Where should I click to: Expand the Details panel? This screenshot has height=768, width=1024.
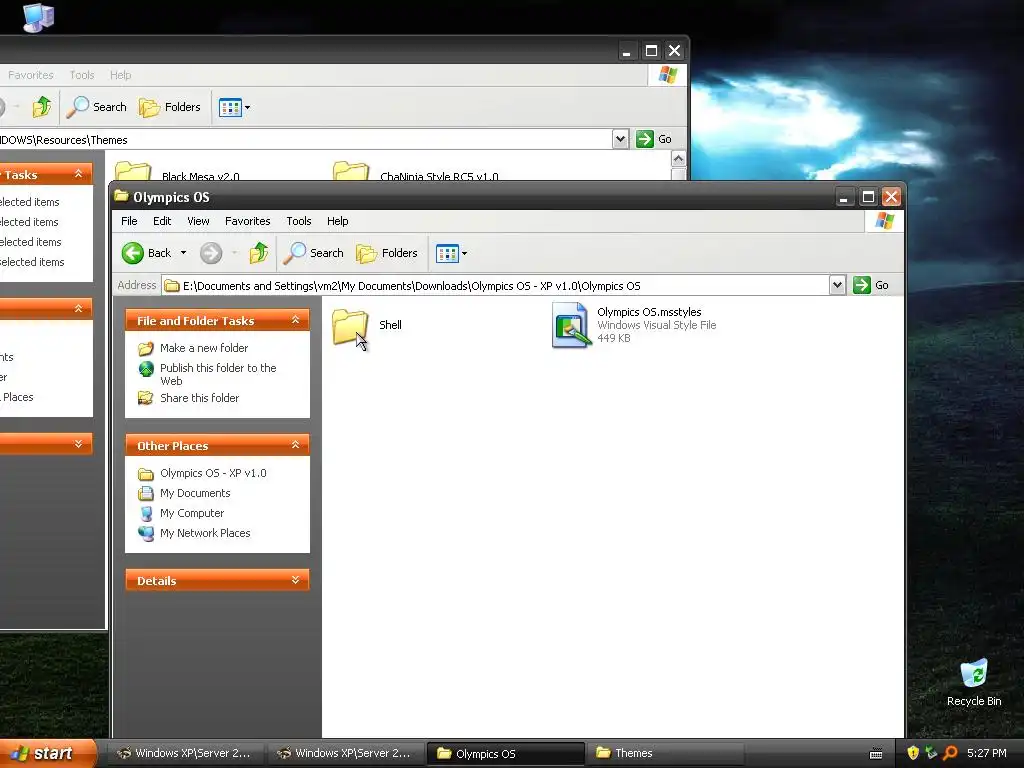click(295, 580)
